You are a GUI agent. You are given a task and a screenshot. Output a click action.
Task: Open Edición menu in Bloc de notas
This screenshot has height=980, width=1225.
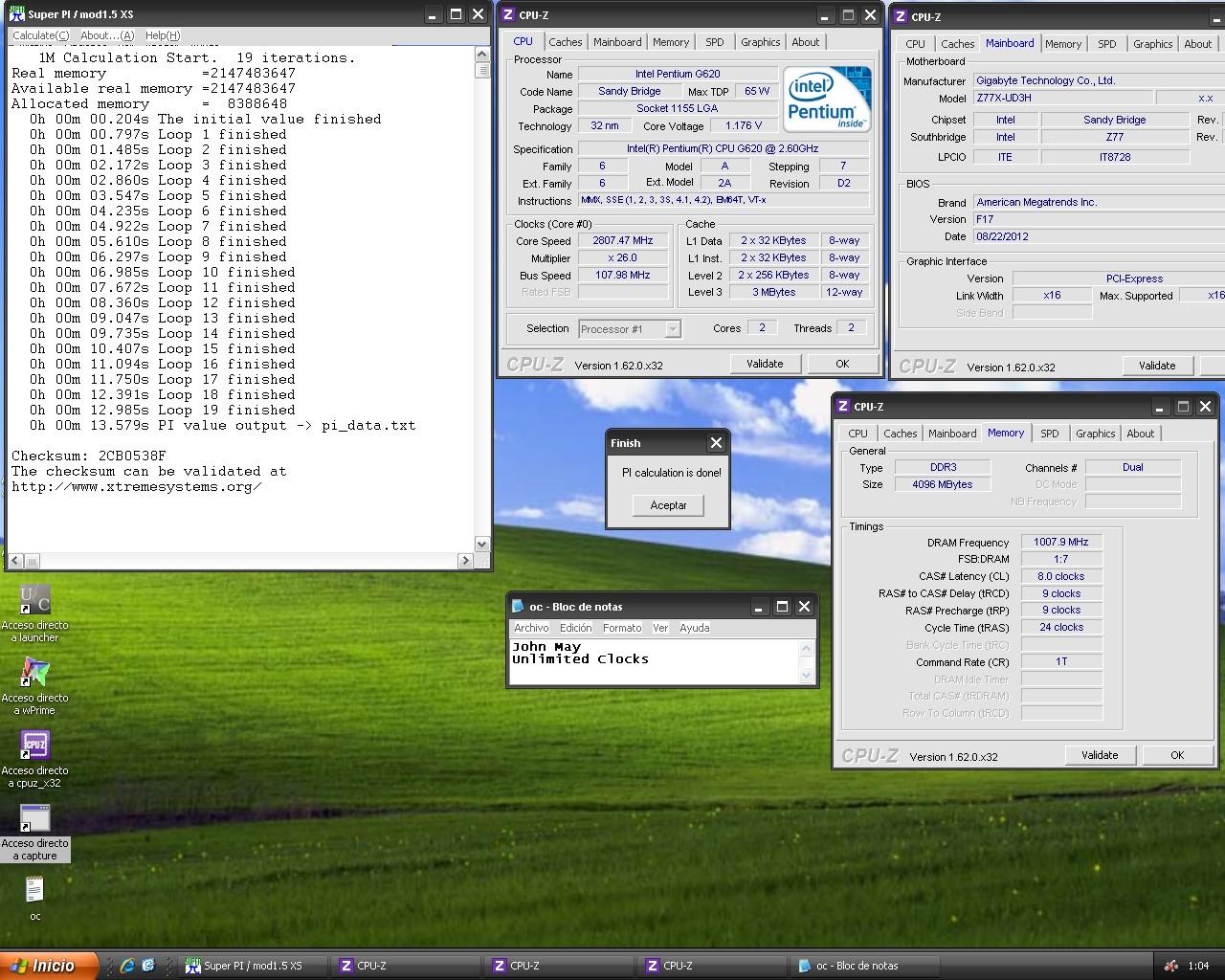tap(575, 628)
